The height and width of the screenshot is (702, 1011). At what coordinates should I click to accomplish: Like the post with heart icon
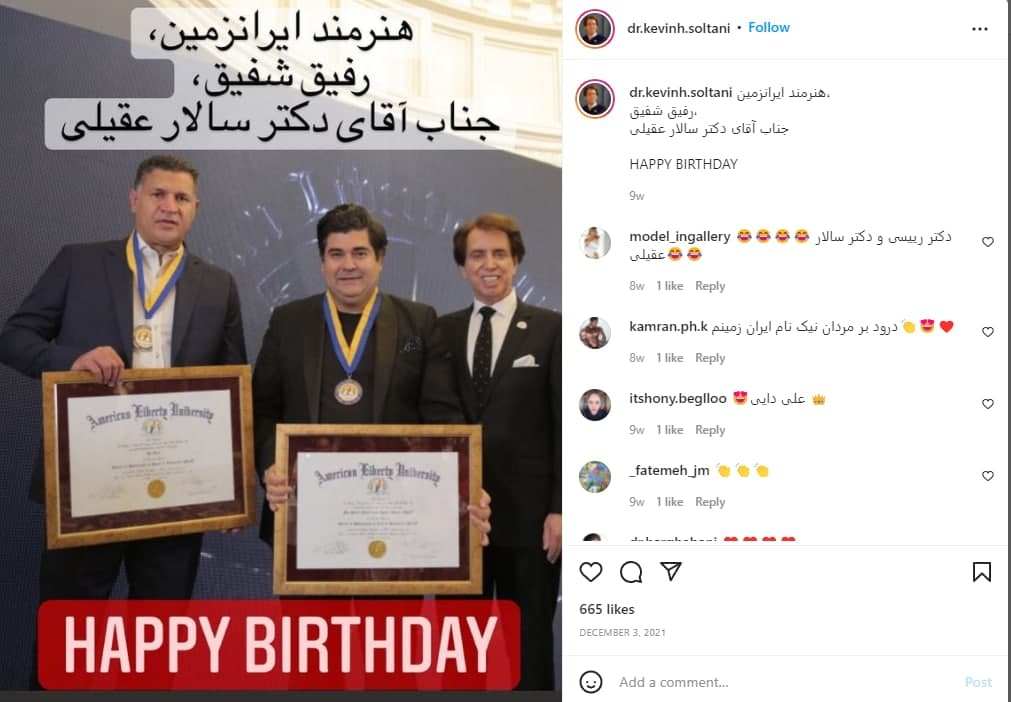tap(591, 572)
